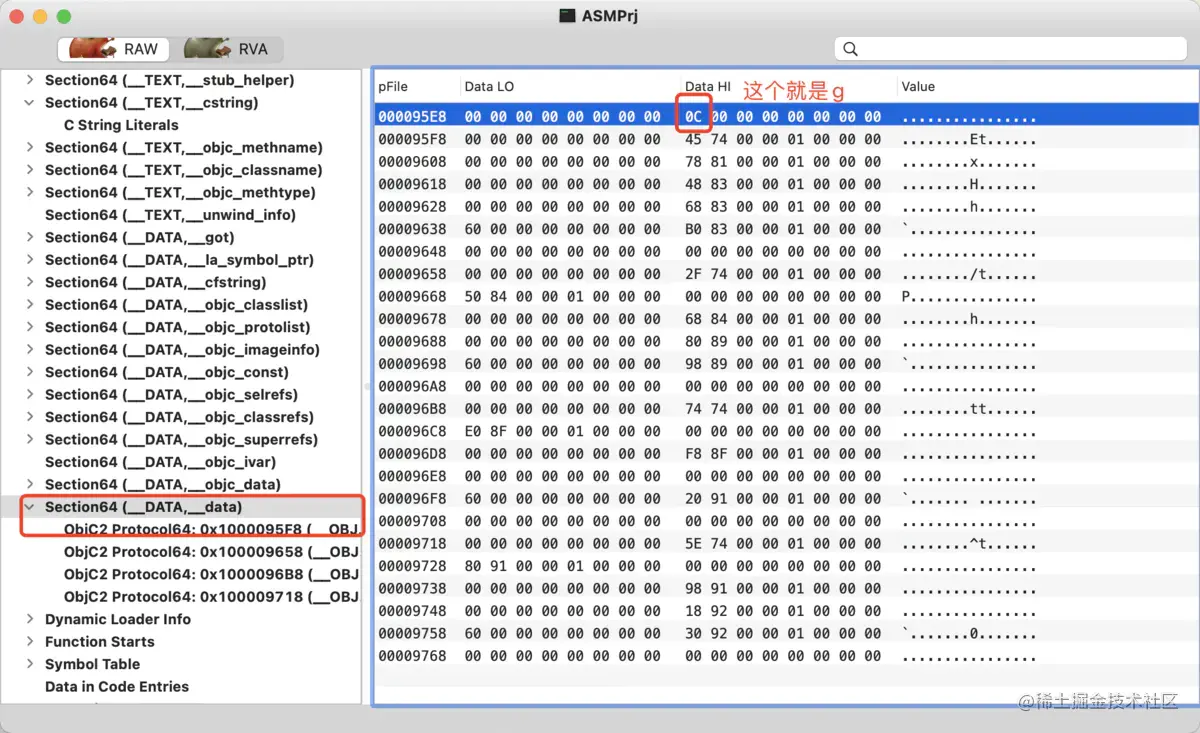This screenshot has width=1200, height=733.
Task: Select C String Literals item
Action: click(121, 125)
